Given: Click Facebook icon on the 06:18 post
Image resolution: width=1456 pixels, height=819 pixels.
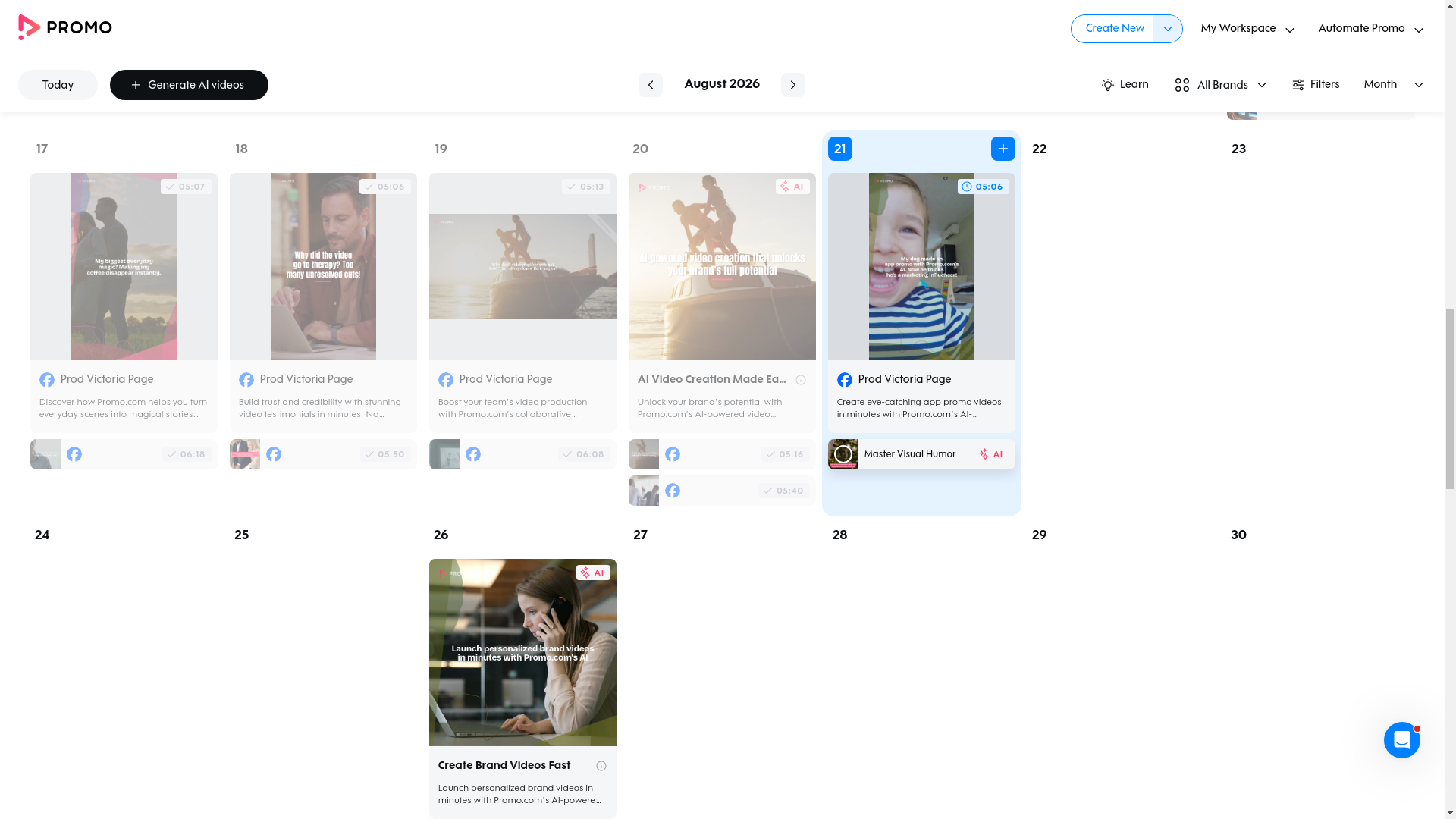Looking at the screenshot, I should tap(74, 454).
